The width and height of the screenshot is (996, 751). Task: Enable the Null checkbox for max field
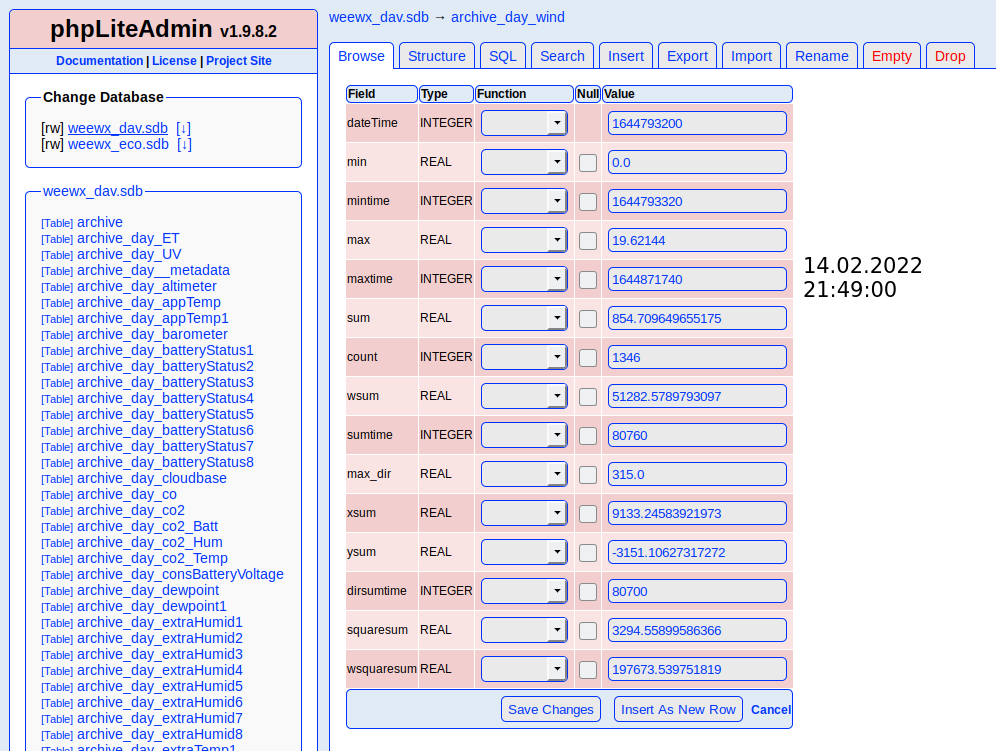coord(587,240)
